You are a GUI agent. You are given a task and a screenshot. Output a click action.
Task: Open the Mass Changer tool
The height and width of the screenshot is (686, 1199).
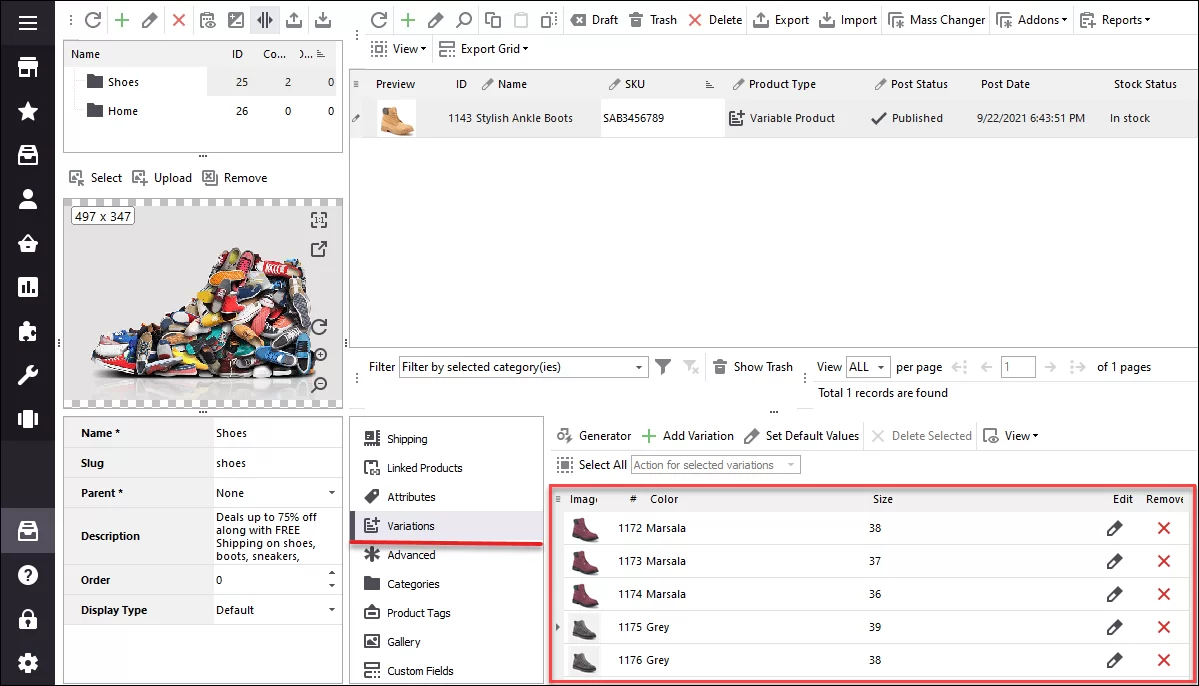pyautogui.click(x=936, y=18)
